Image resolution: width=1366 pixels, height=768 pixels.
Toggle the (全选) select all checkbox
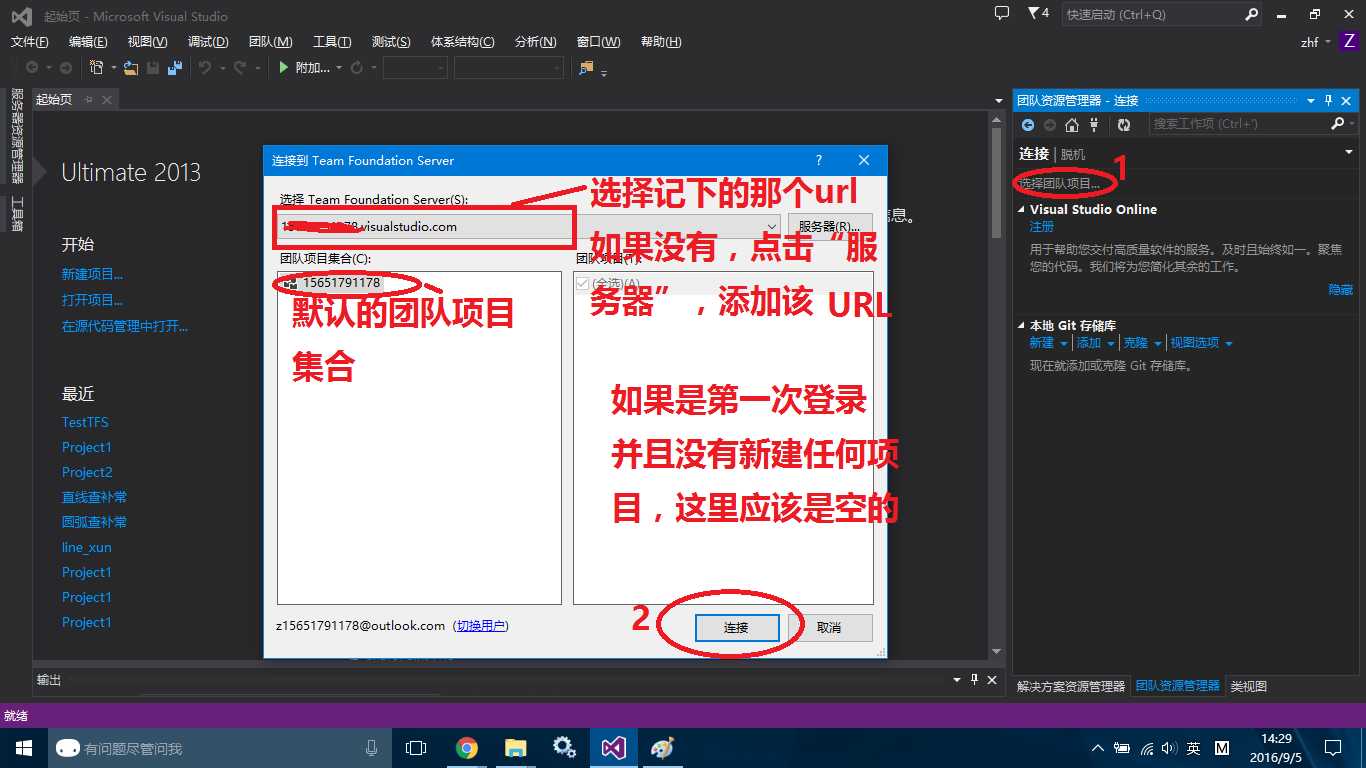(x=583, y=284)
